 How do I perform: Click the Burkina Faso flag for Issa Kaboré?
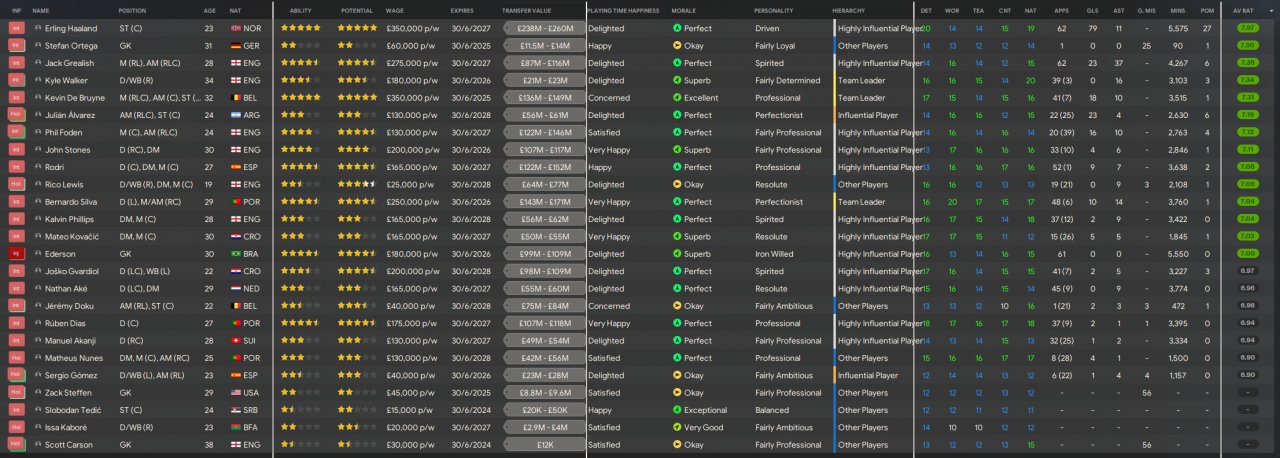[236, 428]
